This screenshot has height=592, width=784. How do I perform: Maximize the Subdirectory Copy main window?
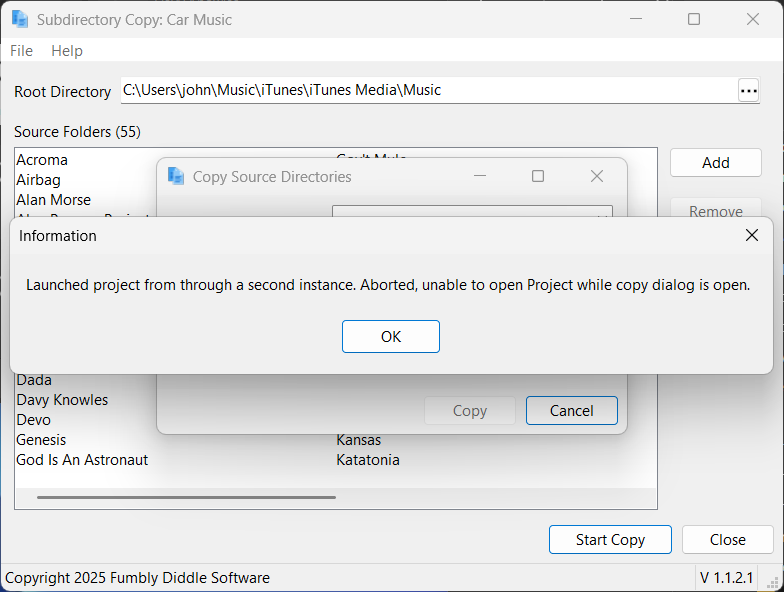pyautogui.click(x=694, y=19)
